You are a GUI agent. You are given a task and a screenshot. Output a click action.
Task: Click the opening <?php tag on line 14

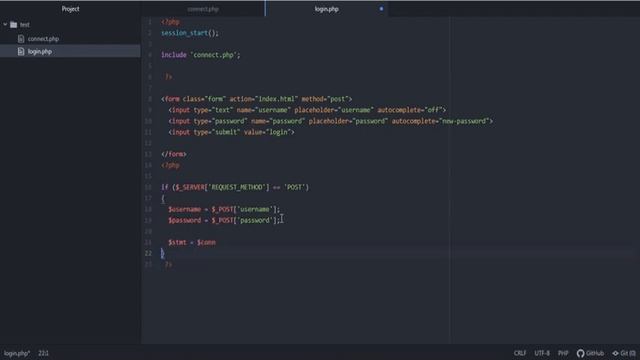170,165
